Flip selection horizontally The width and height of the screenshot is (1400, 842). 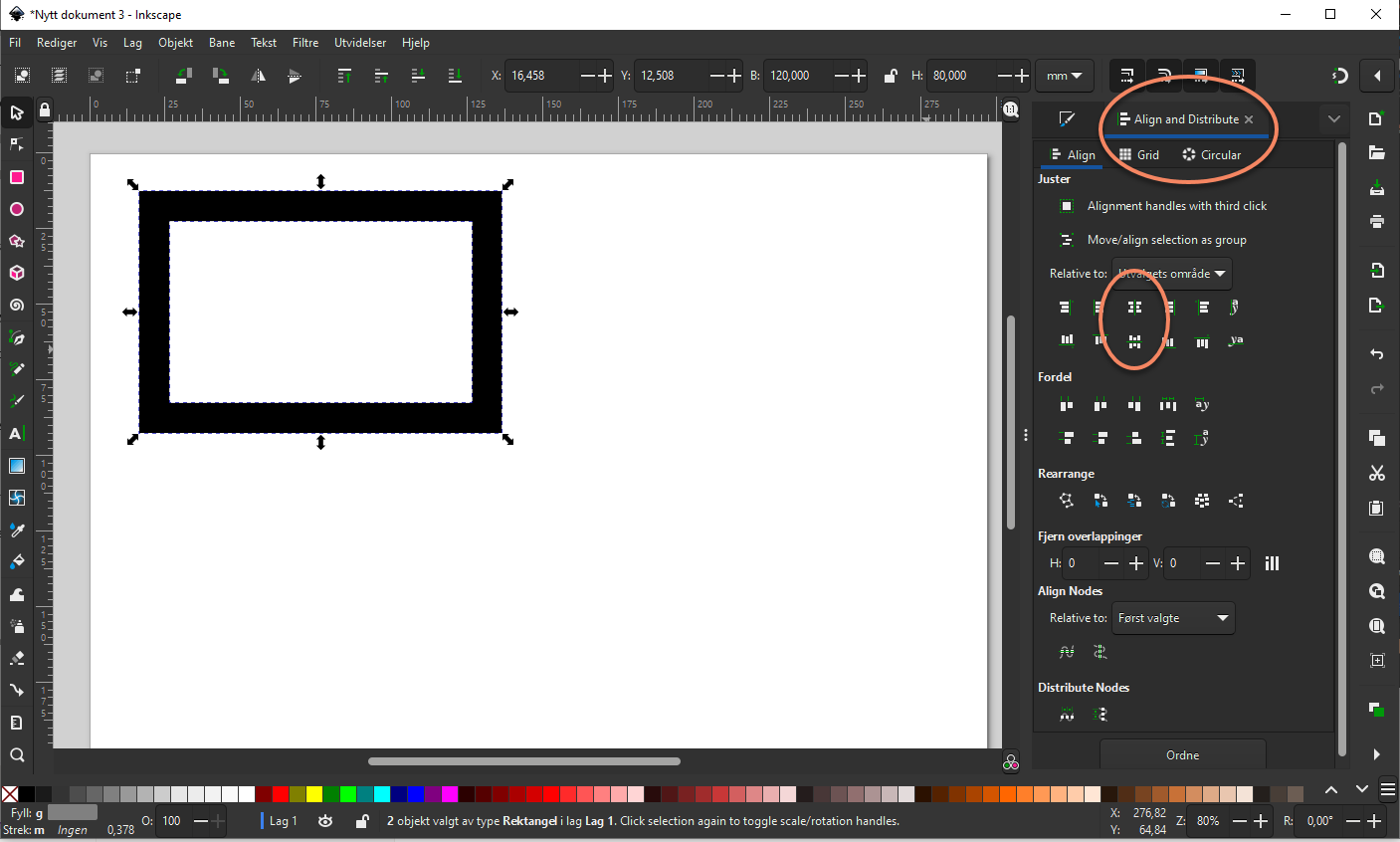258,76
